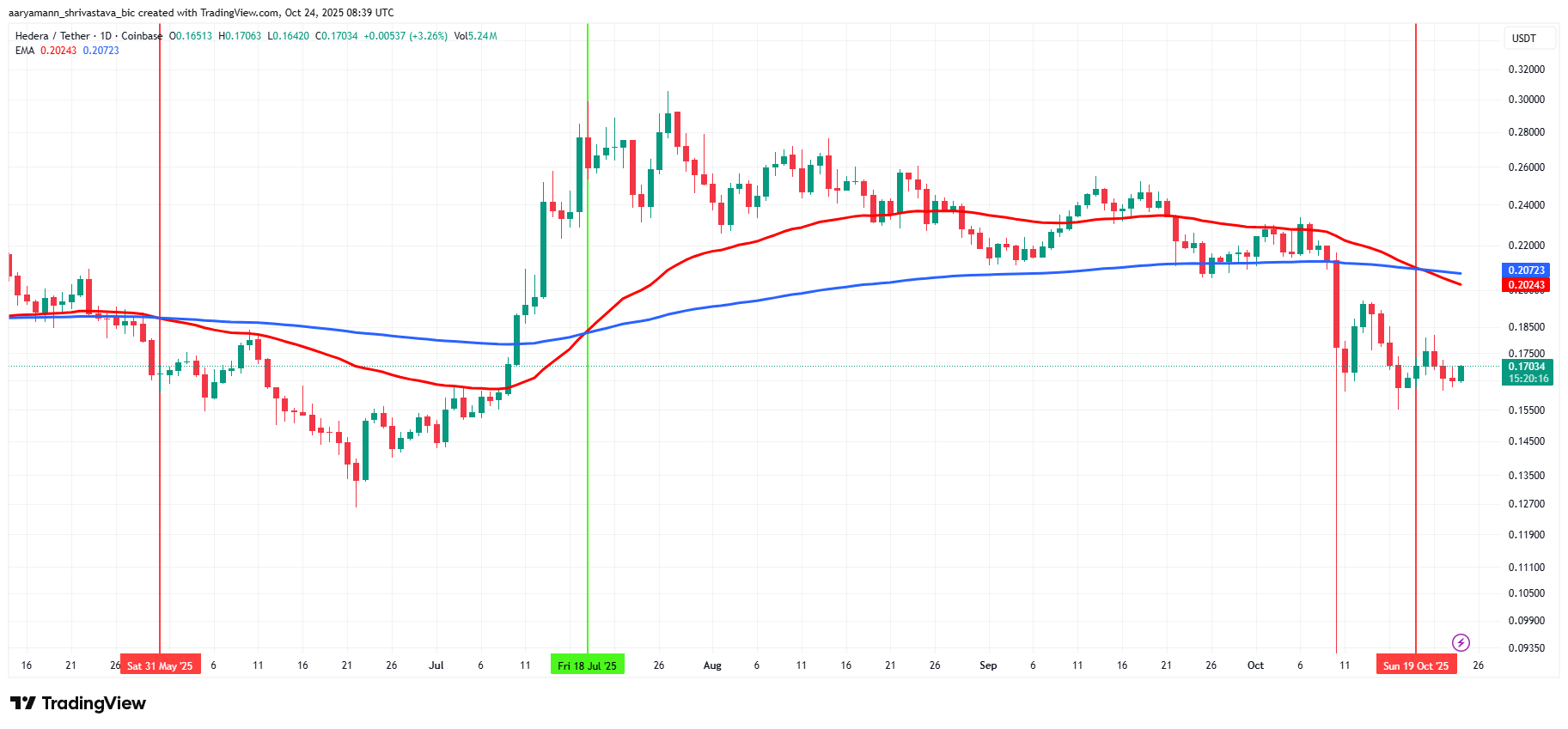Click the green 0.17034 current price tag
1568x729 pixels.
click(1528, 373)
